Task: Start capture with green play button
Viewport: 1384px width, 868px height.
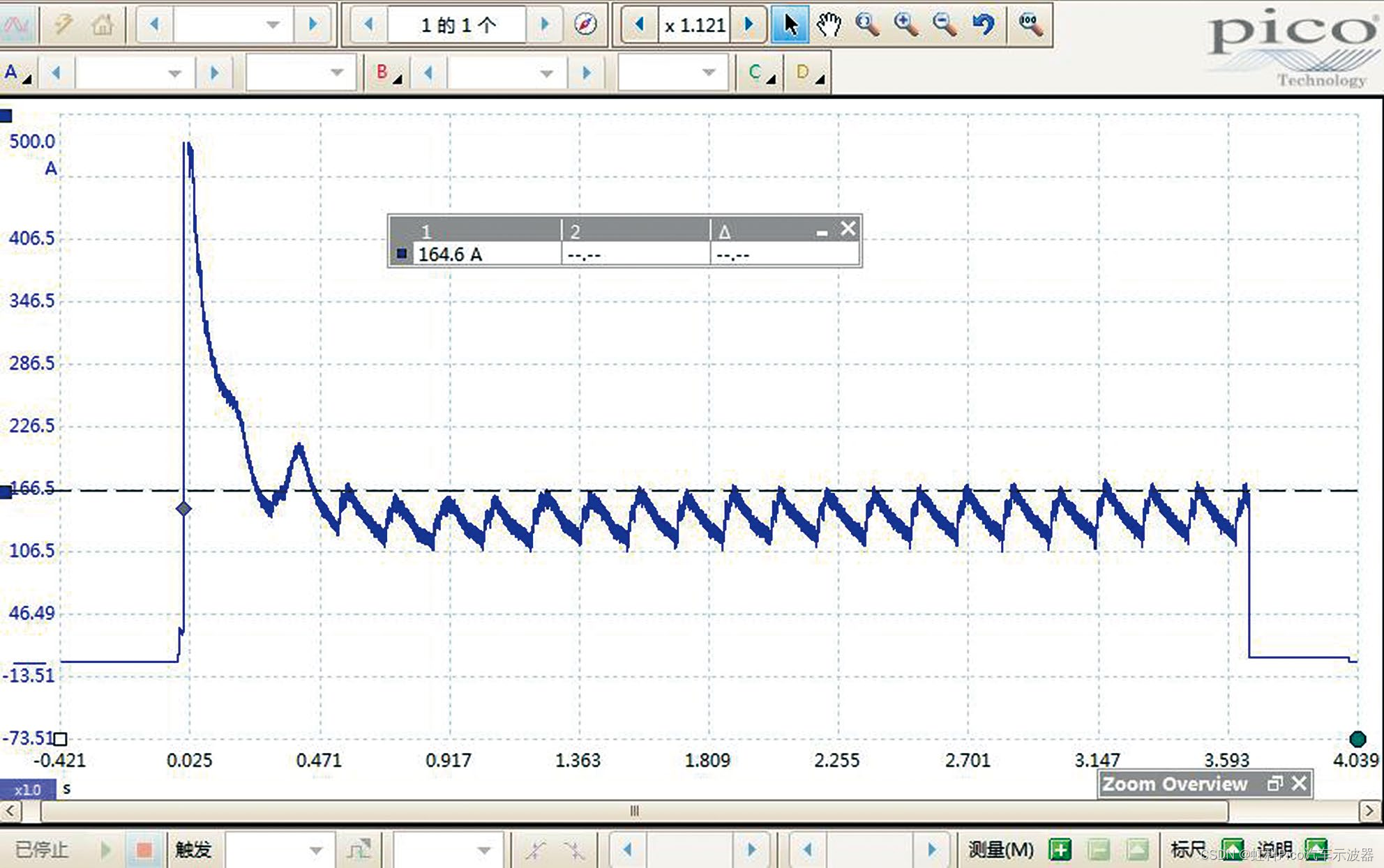Action: coord(105,850)
